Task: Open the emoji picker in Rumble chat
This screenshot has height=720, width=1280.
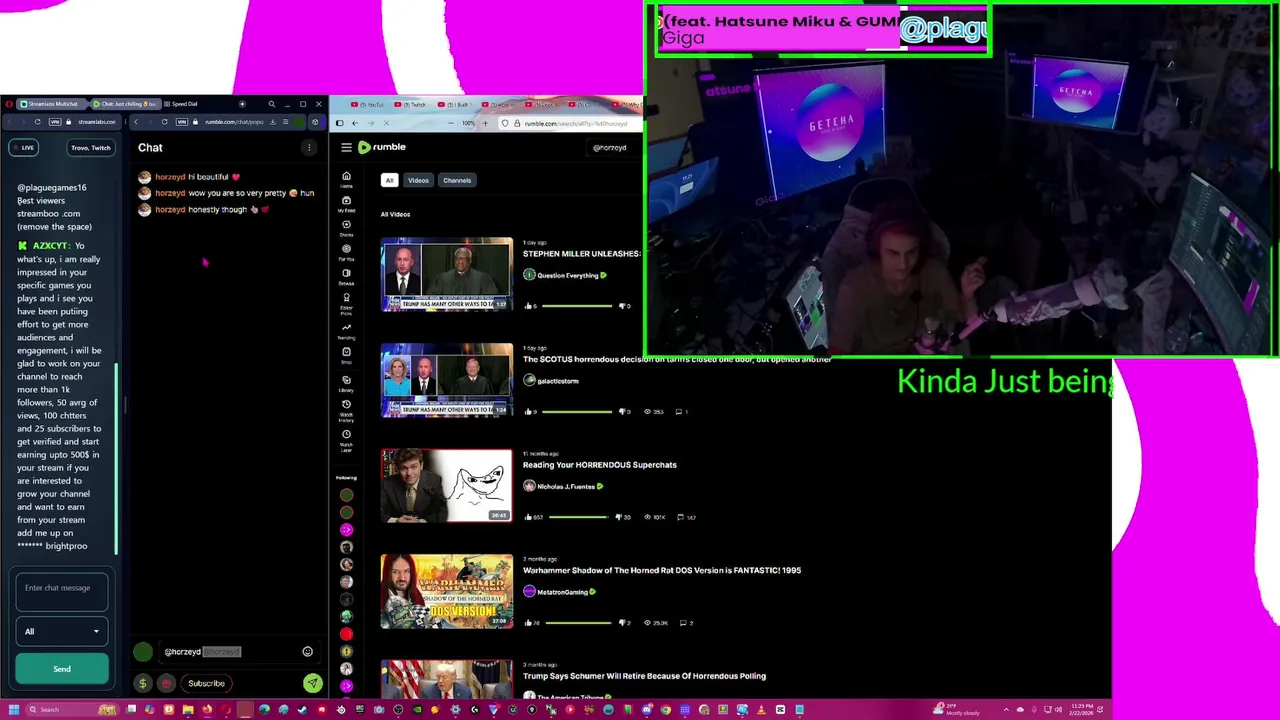Action: point(307,652)
